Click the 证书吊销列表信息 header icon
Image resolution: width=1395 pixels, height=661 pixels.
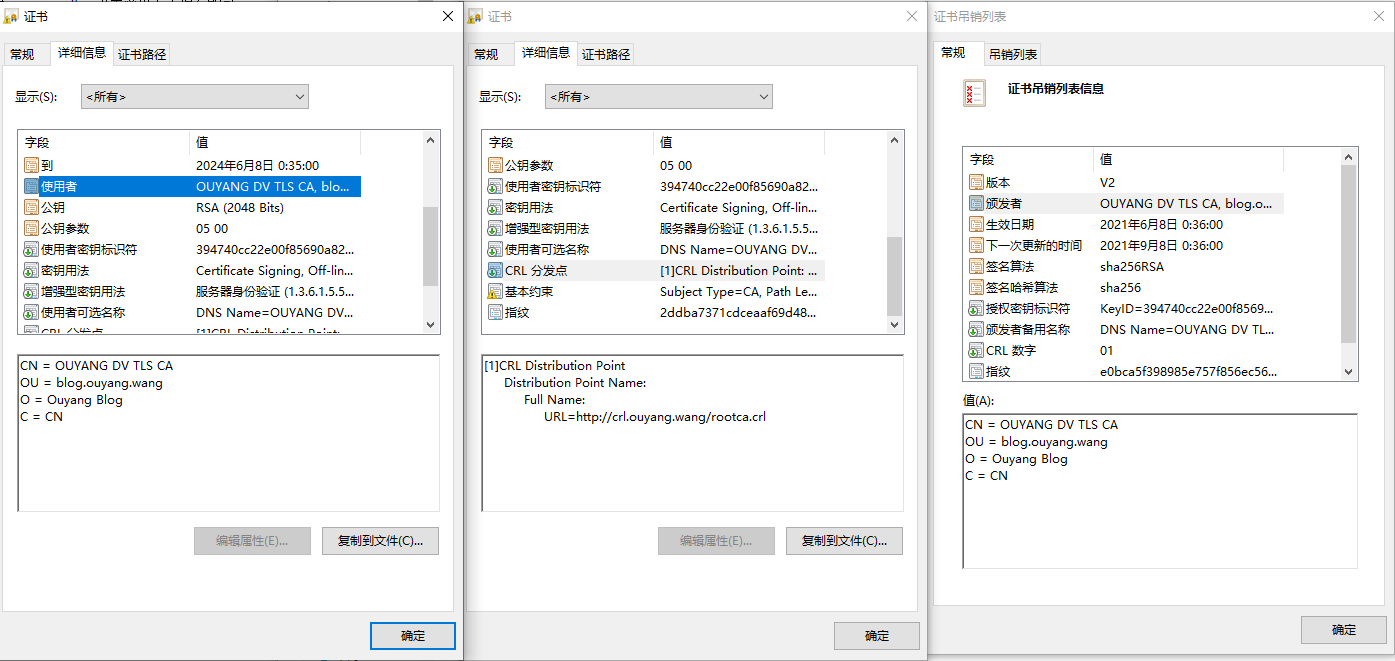(x=974, y=93)
